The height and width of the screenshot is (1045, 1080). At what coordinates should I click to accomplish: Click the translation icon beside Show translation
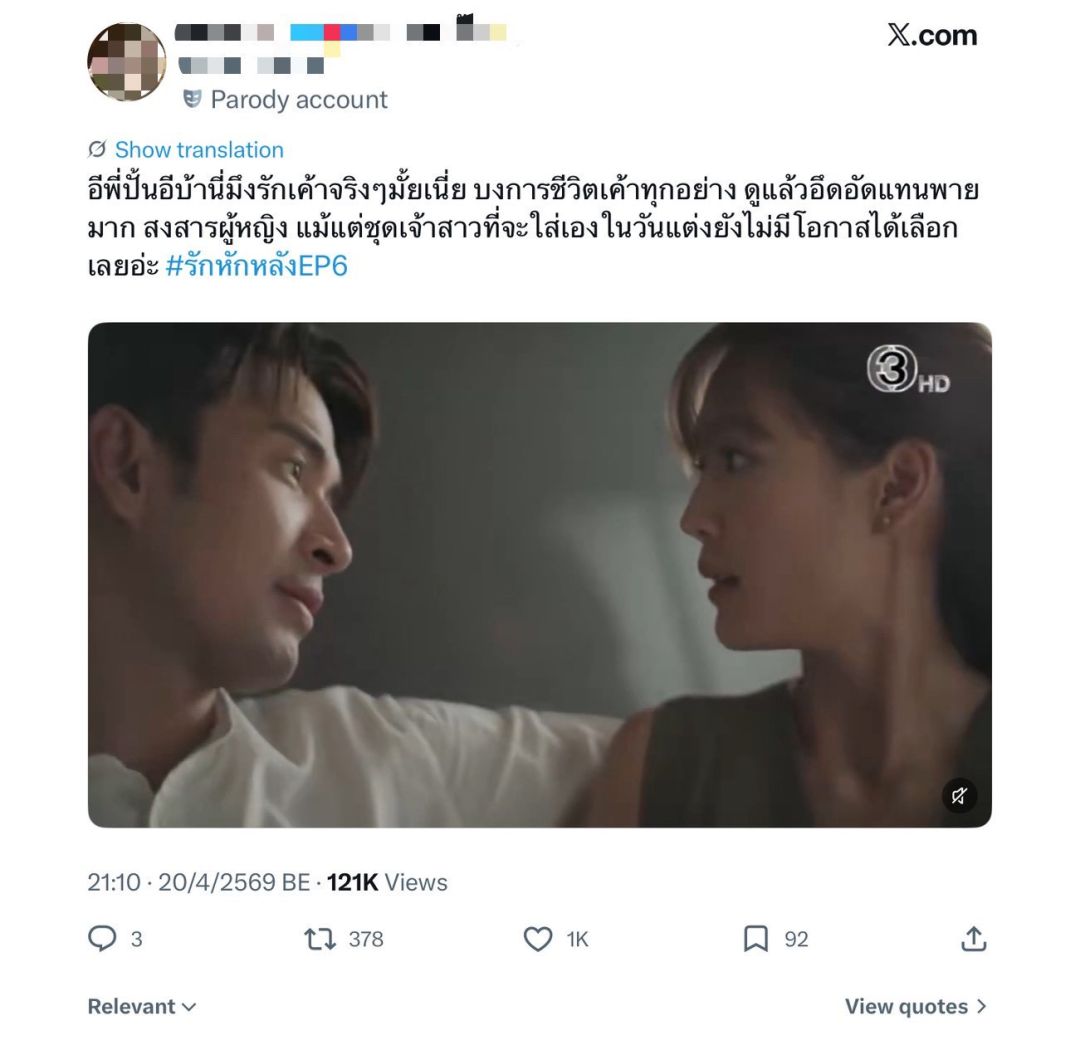97,149
